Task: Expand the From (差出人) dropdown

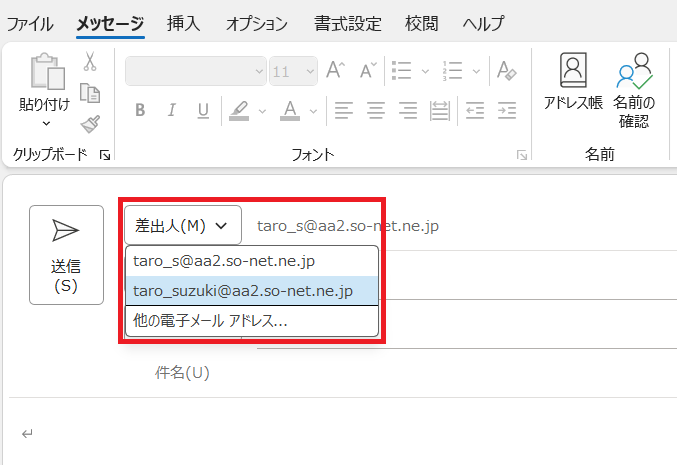Action: 182,225
